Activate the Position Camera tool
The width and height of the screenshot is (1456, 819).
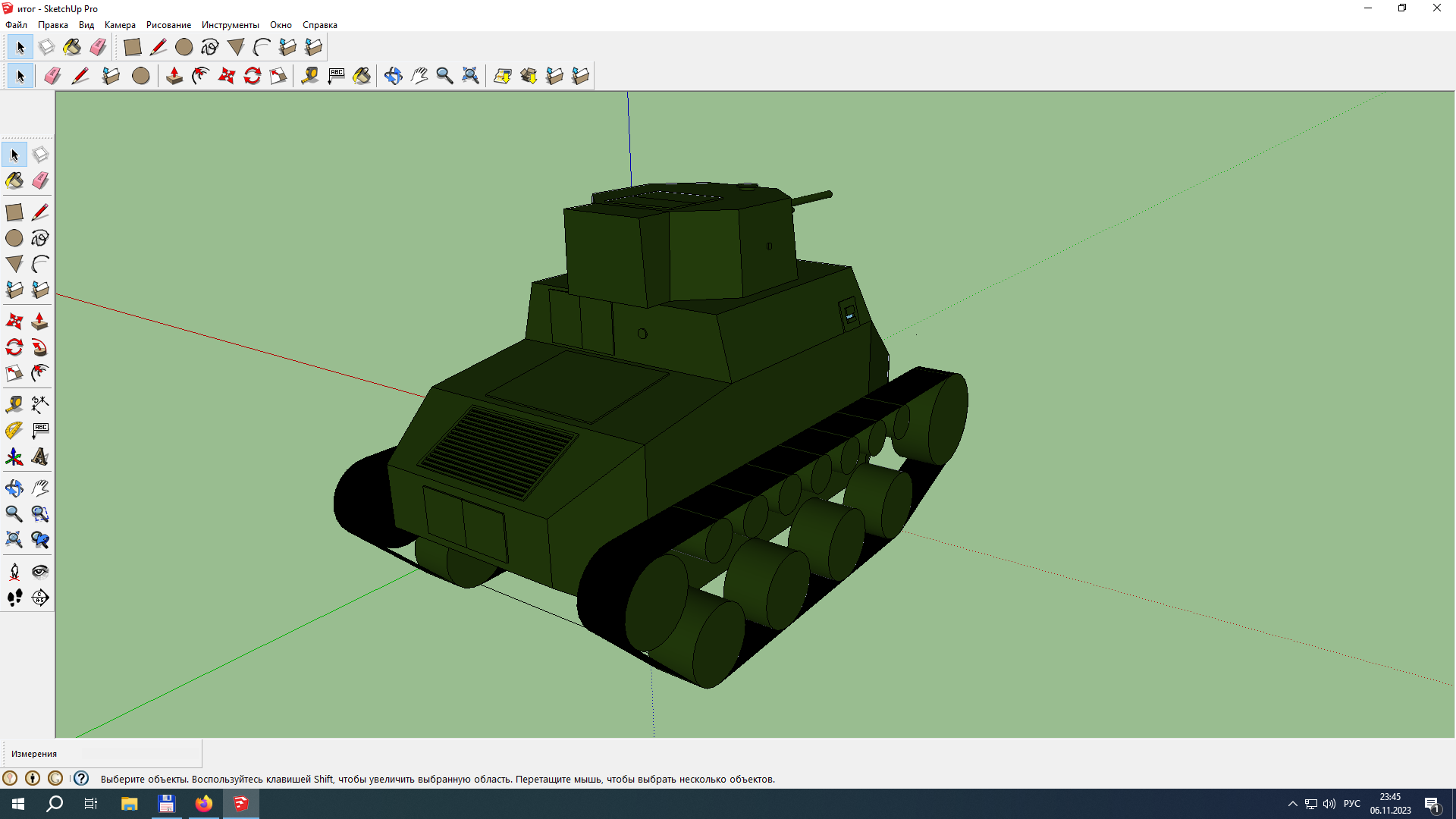pos(14,572)
